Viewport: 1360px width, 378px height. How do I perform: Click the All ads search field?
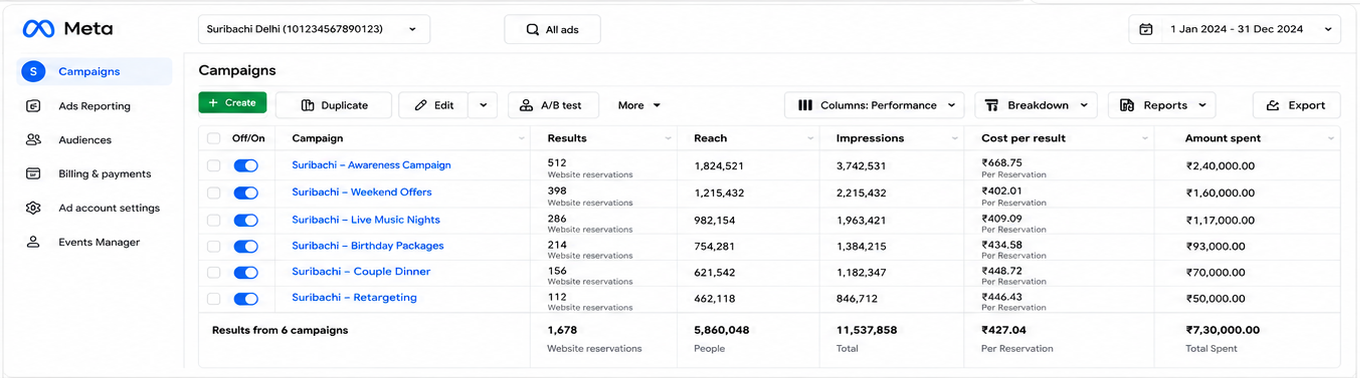click(x=552, y=30)
